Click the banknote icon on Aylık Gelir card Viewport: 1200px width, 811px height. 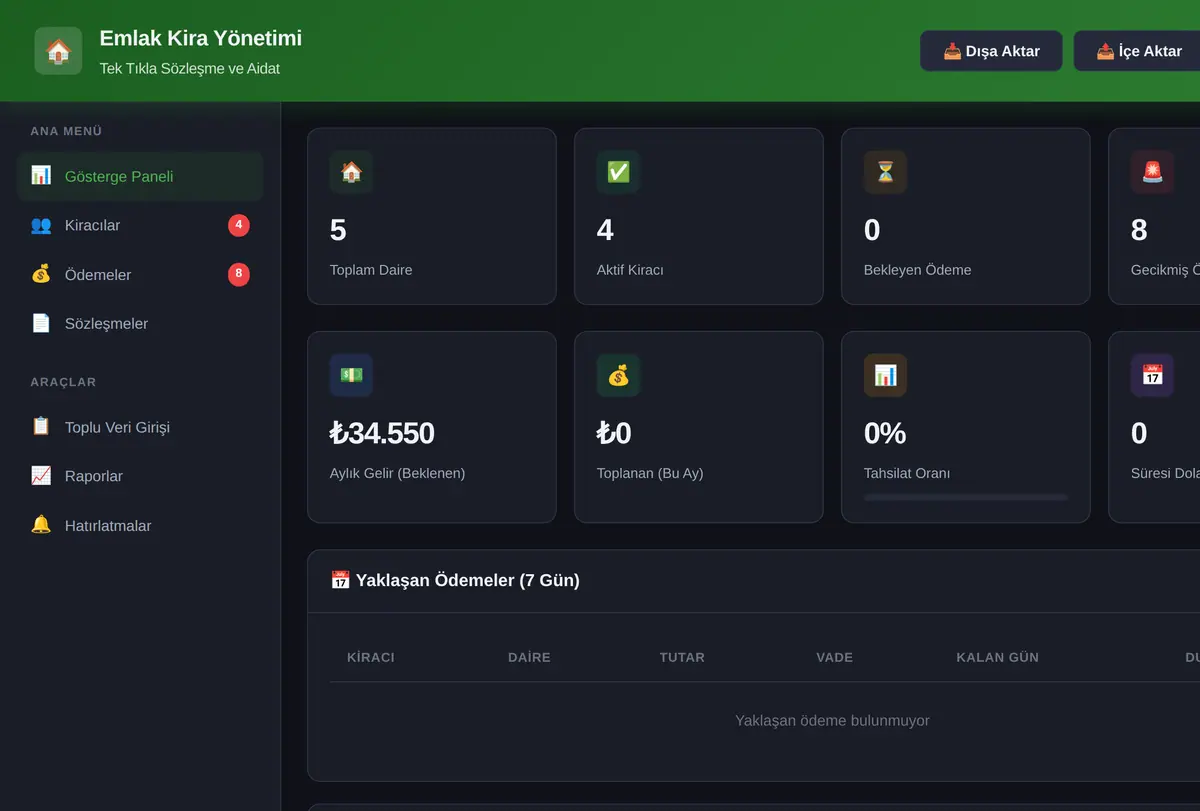351,375
